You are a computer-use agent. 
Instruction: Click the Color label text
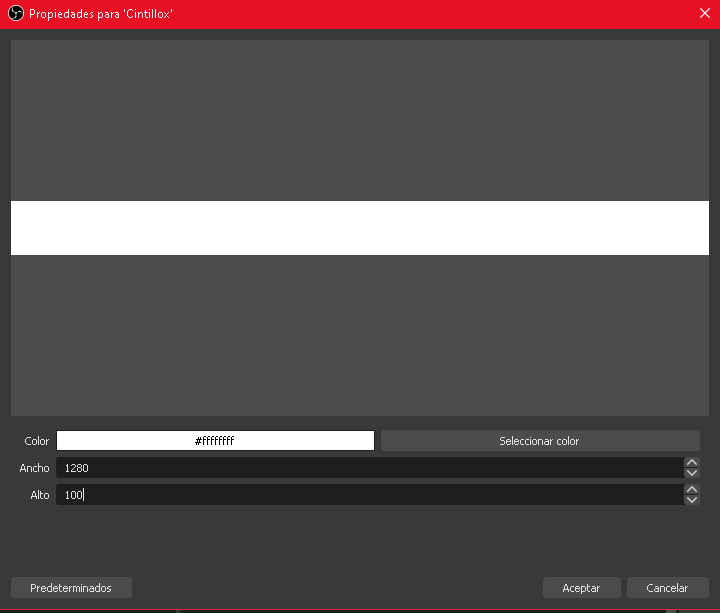[x=36, y=441]
